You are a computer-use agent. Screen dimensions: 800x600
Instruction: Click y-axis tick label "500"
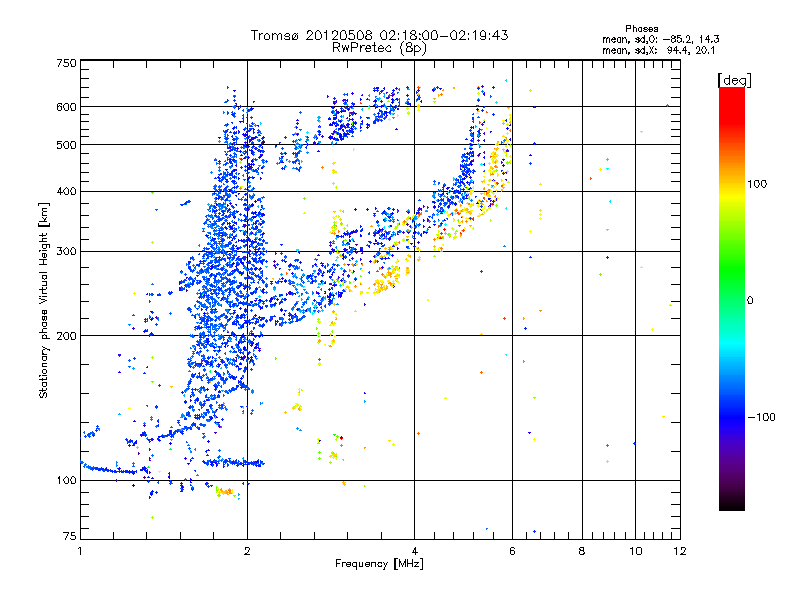click(66, 145)
